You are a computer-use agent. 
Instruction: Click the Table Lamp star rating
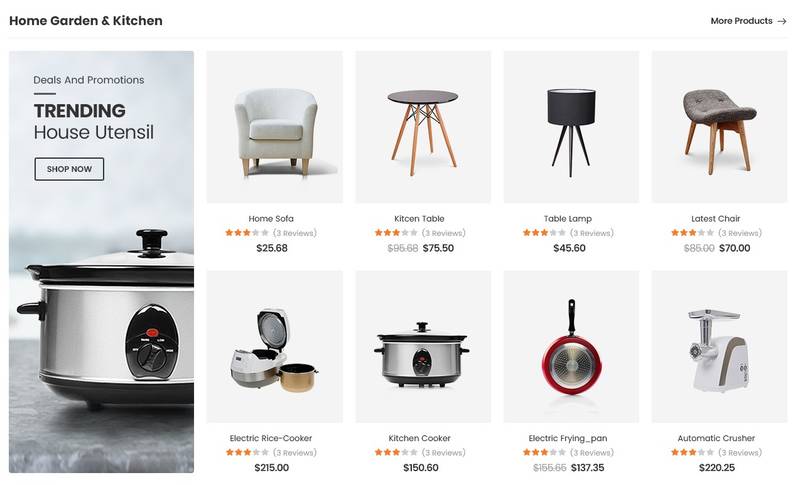544,233
